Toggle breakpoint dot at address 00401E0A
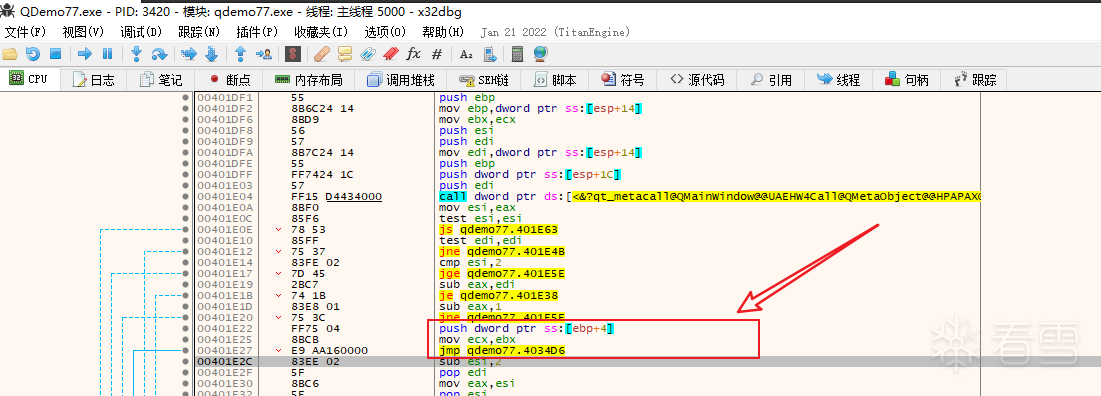This screenshot has height=396, width=1101. [x=185, y=208]
